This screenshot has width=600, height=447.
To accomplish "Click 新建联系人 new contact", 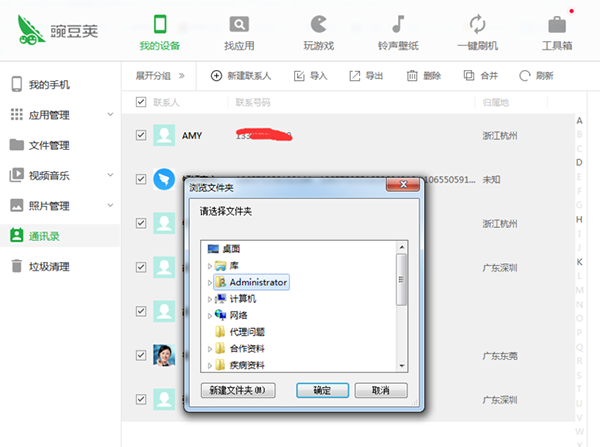I will (x=241, y=76).
